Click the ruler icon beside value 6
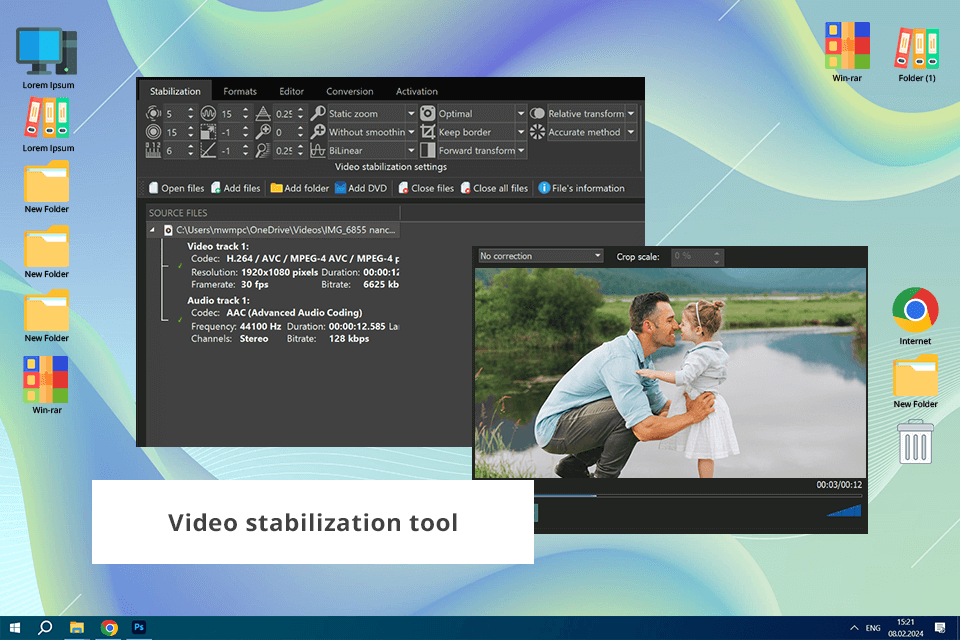 click(153, 150)
